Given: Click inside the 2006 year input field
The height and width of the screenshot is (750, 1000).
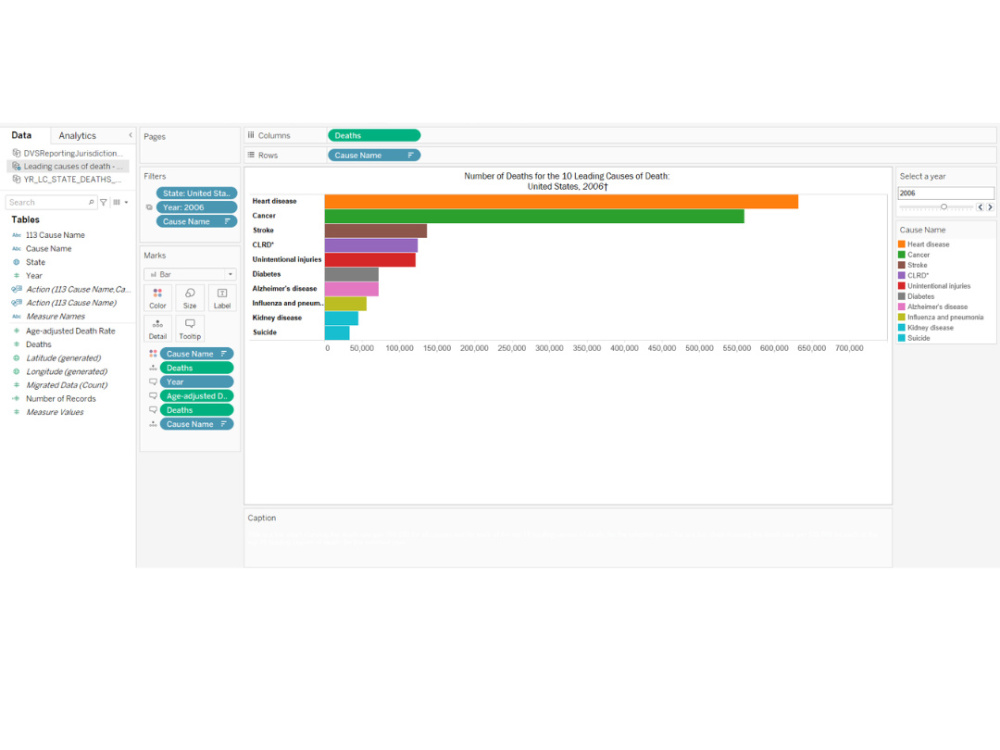Looking at the screenshot, I should 945,192.
